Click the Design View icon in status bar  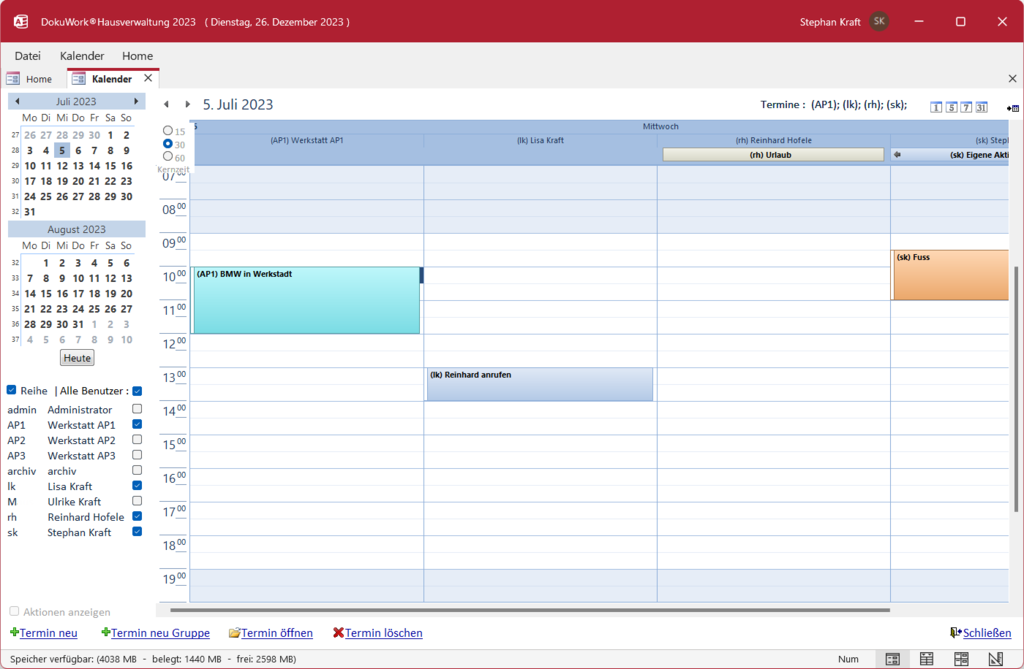click(x=995, y=659)
